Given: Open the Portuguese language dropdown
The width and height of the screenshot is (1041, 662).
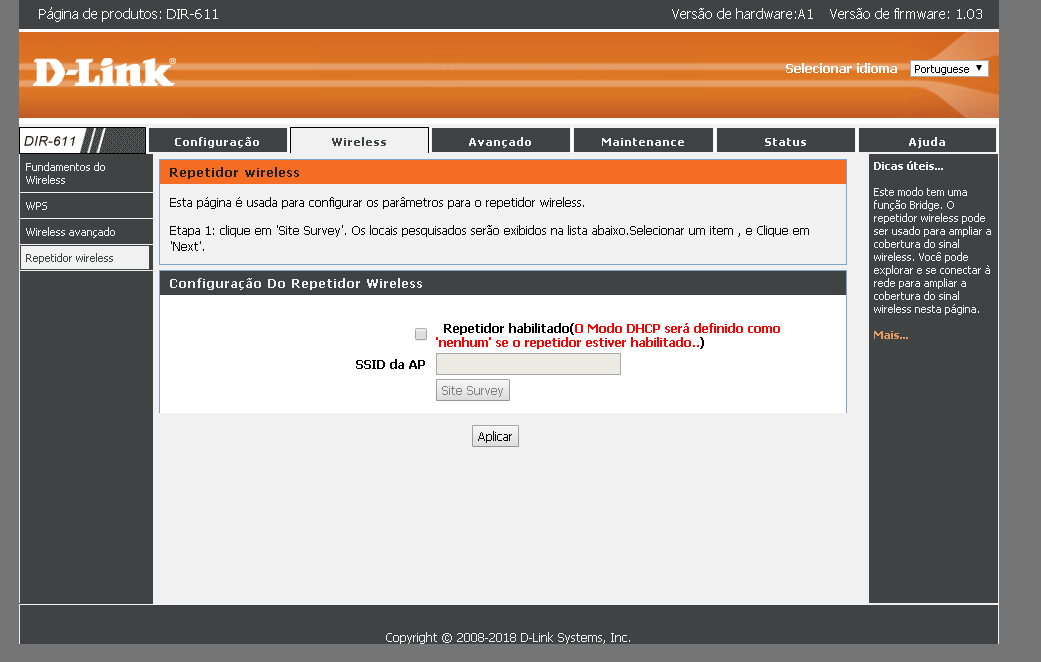Looking at the screenshot, I should [x=949, y=68].
